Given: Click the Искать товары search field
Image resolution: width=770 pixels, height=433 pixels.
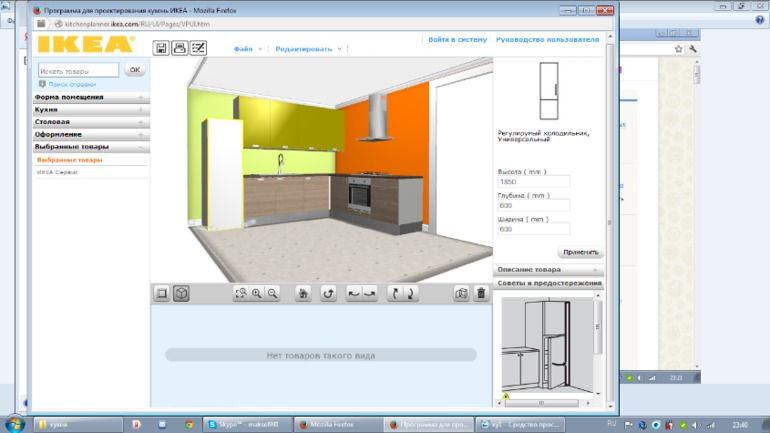Looking at the screenshot, I should click(78, 70).
